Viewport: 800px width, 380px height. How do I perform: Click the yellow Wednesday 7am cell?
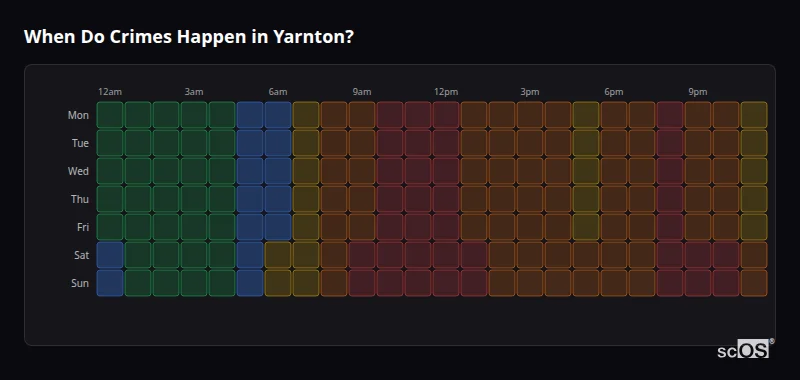pyautogui.click(x=306, y=171)
